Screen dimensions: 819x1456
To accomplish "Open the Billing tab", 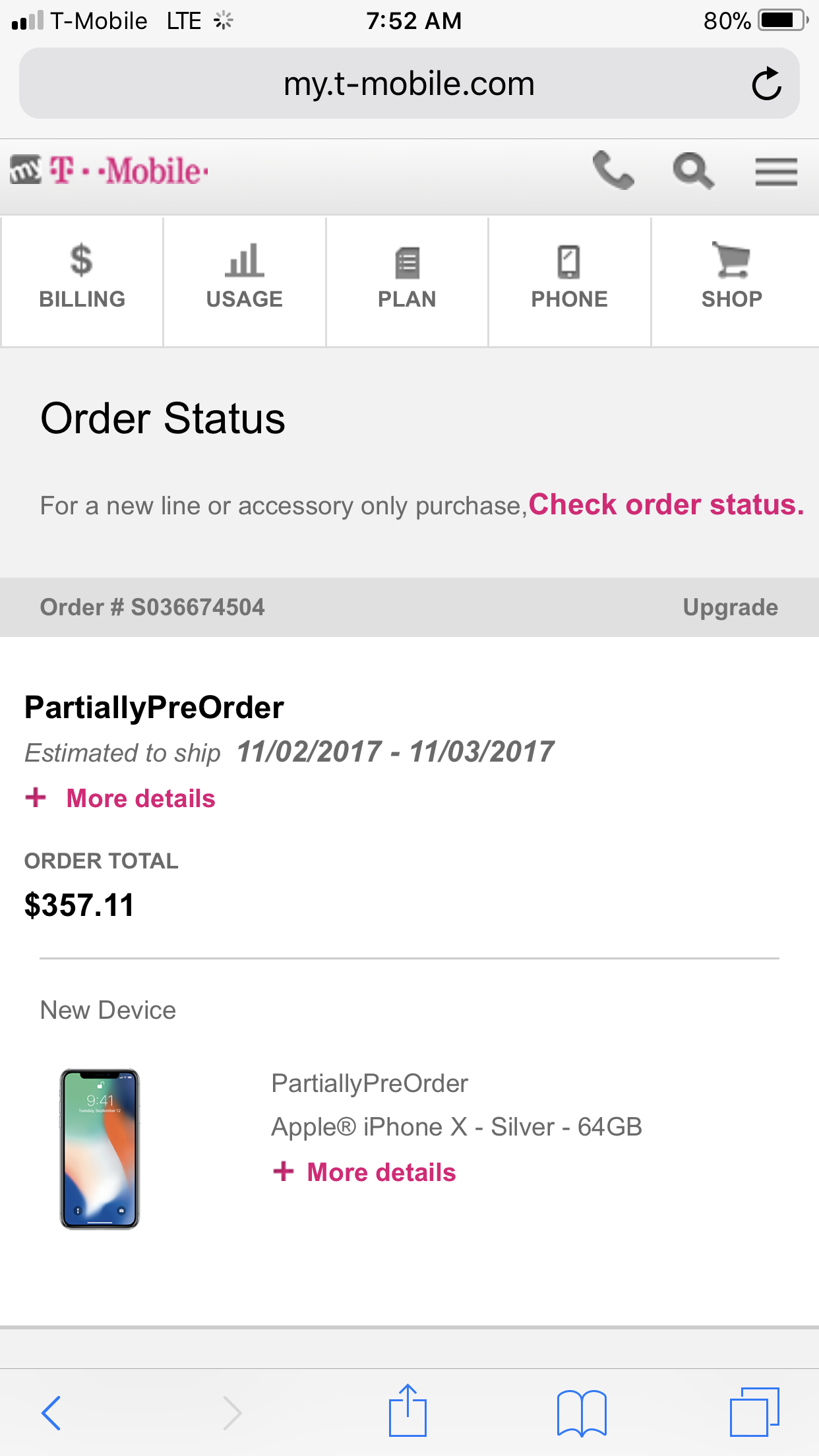I will pyautogui.click(x=82, y=282).
